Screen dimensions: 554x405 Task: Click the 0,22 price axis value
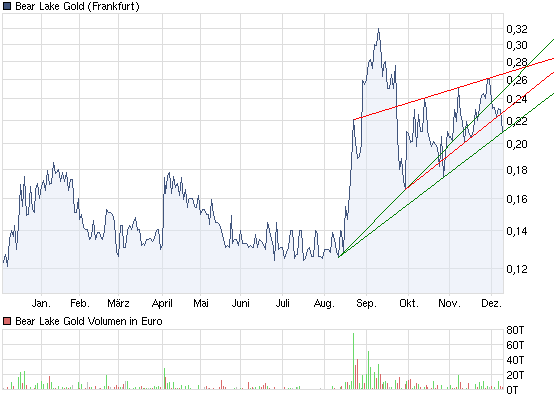[x=517, y=121]
